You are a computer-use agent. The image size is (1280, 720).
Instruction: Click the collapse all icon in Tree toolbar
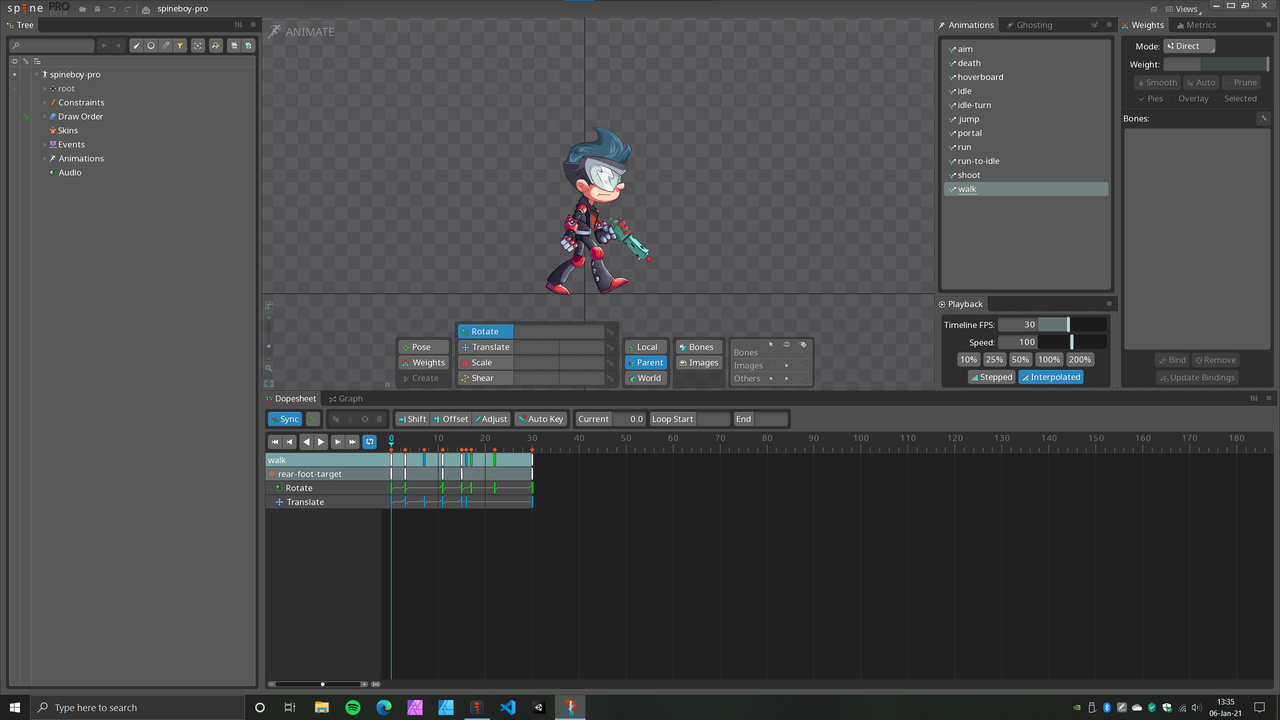[234, 46]
